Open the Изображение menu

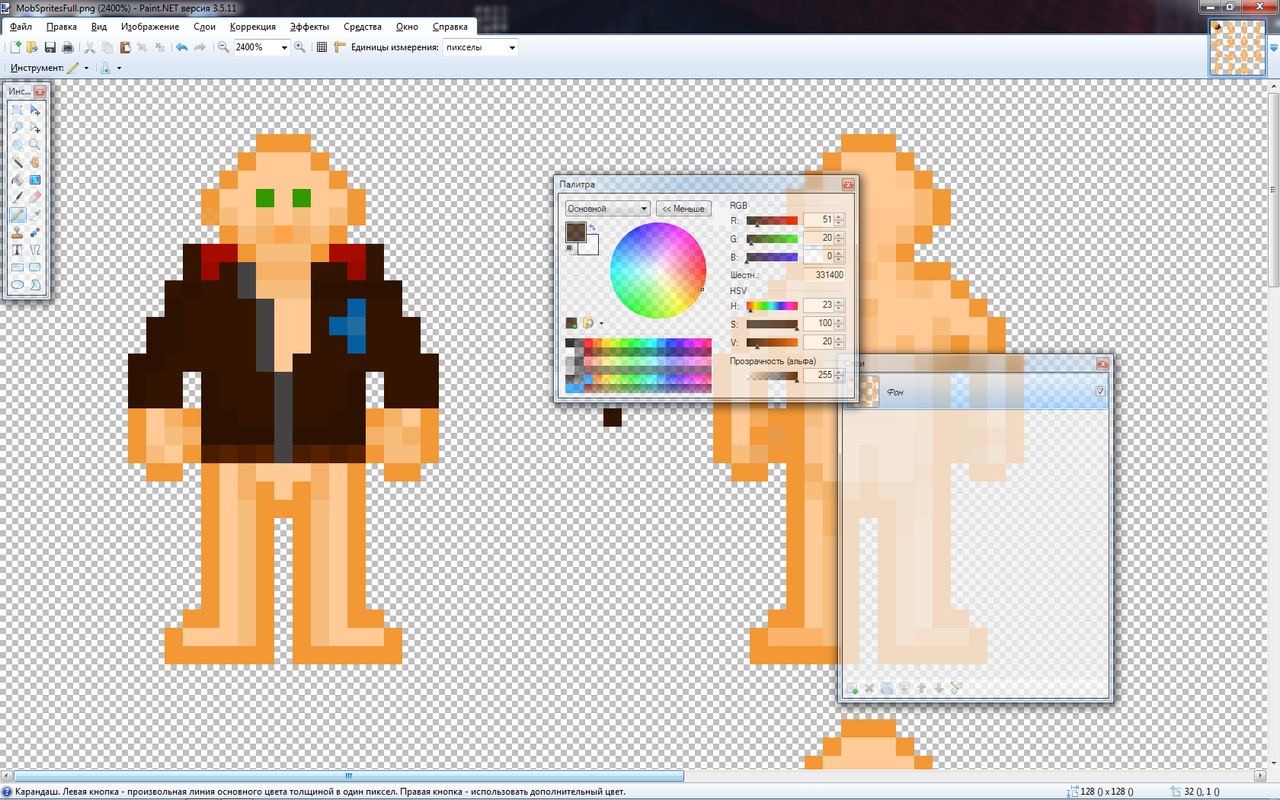click(x=150, y=26)
